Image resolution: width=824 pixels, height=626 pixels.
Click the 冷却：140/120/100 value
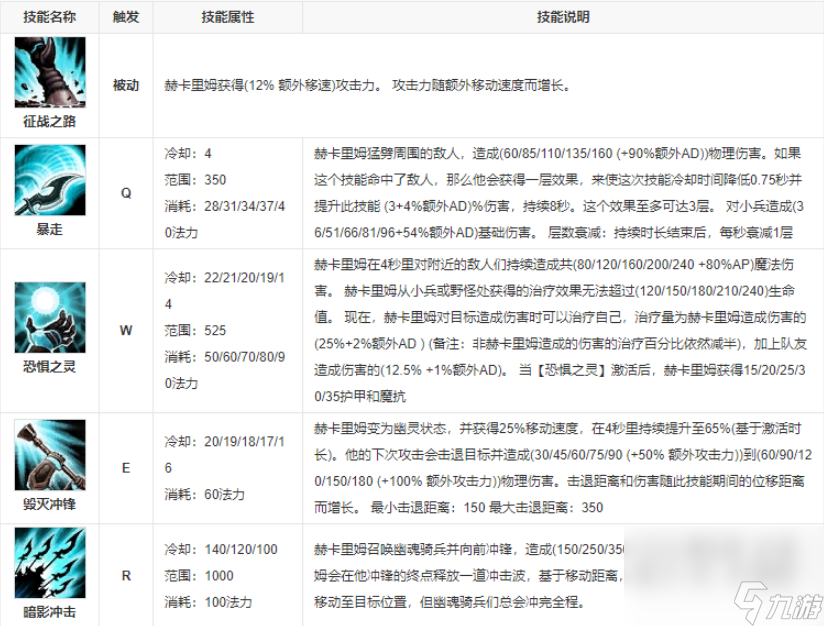coord(221,549)
